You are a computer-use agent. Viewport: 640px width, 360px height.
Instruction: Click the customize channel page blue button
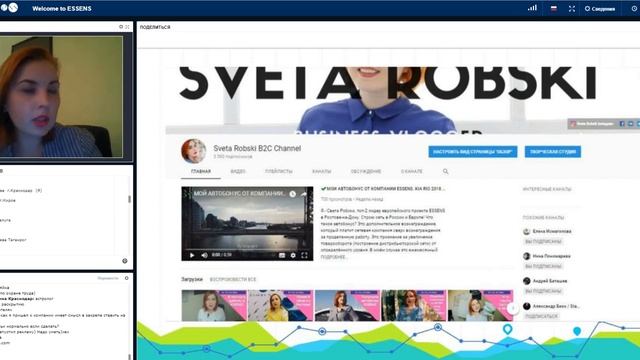473,152
